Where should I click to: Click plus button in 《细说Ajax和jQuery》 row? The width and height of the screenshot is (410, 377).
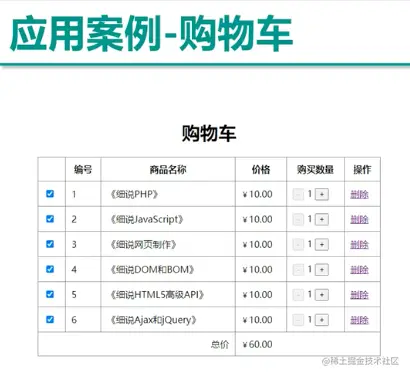[322, 320]
